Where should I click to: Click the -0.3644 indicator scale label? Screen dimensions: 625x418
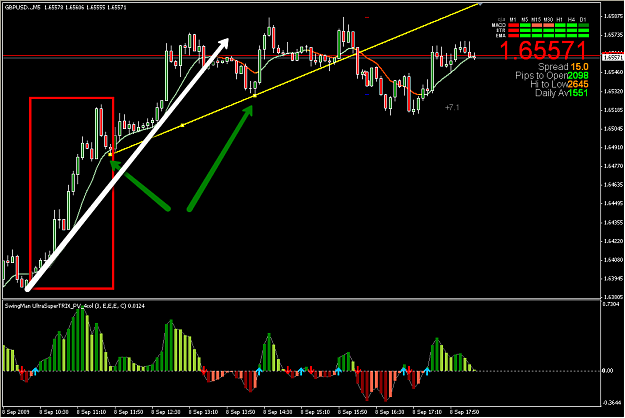(612, 402)
